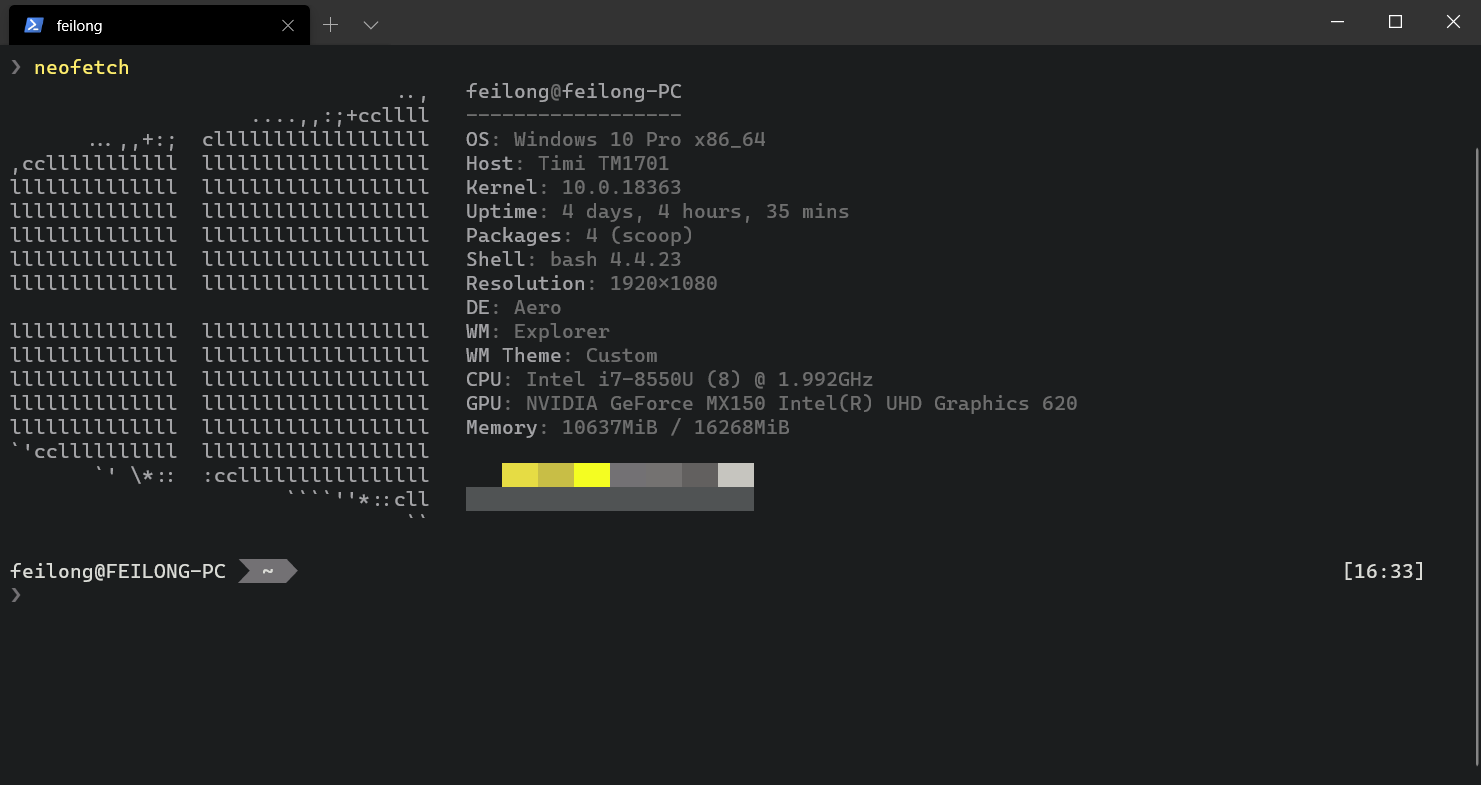Click the Uptime: 4 days line

658,212
